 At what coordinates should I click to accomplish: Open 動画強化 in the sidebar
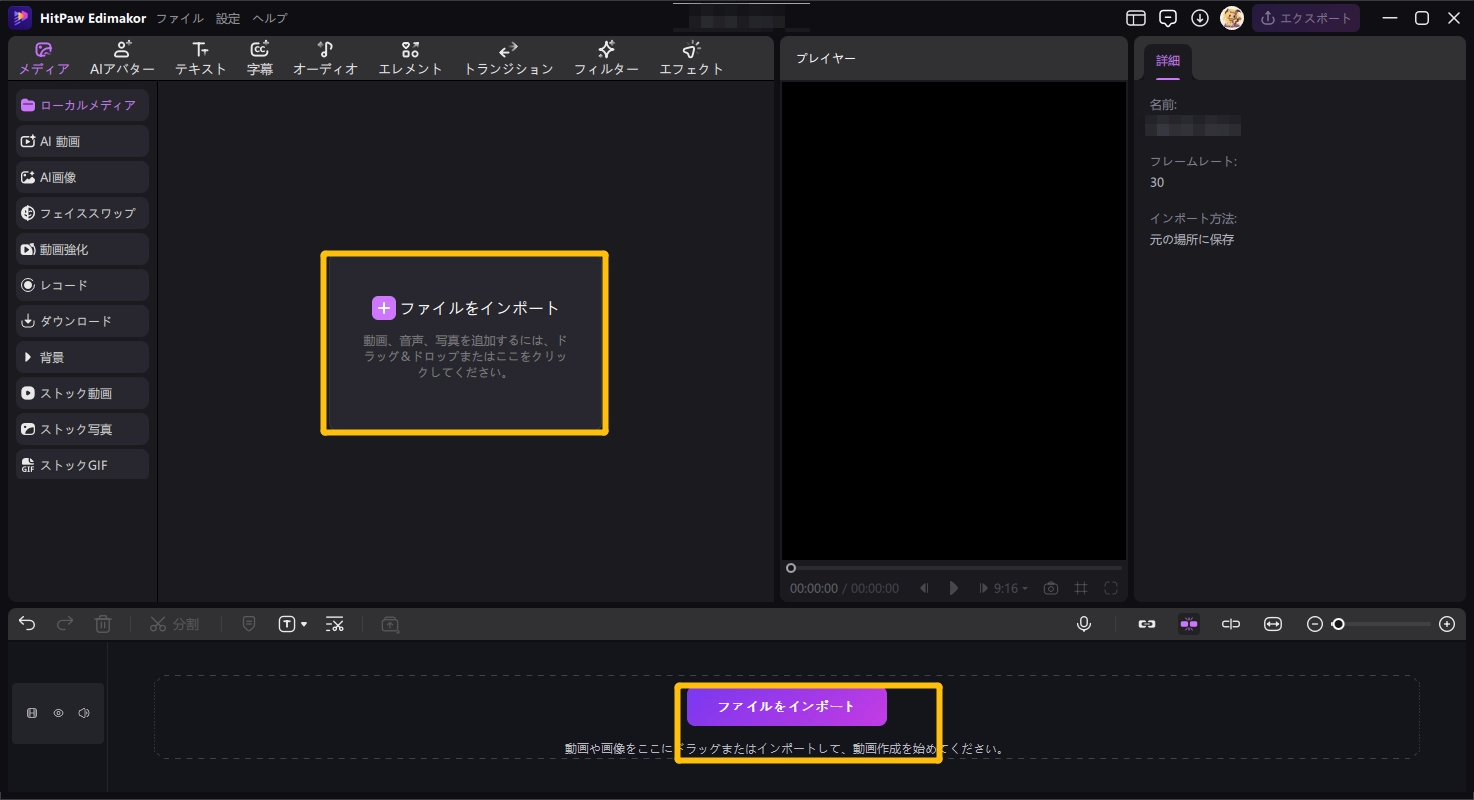tap(83, 249)
